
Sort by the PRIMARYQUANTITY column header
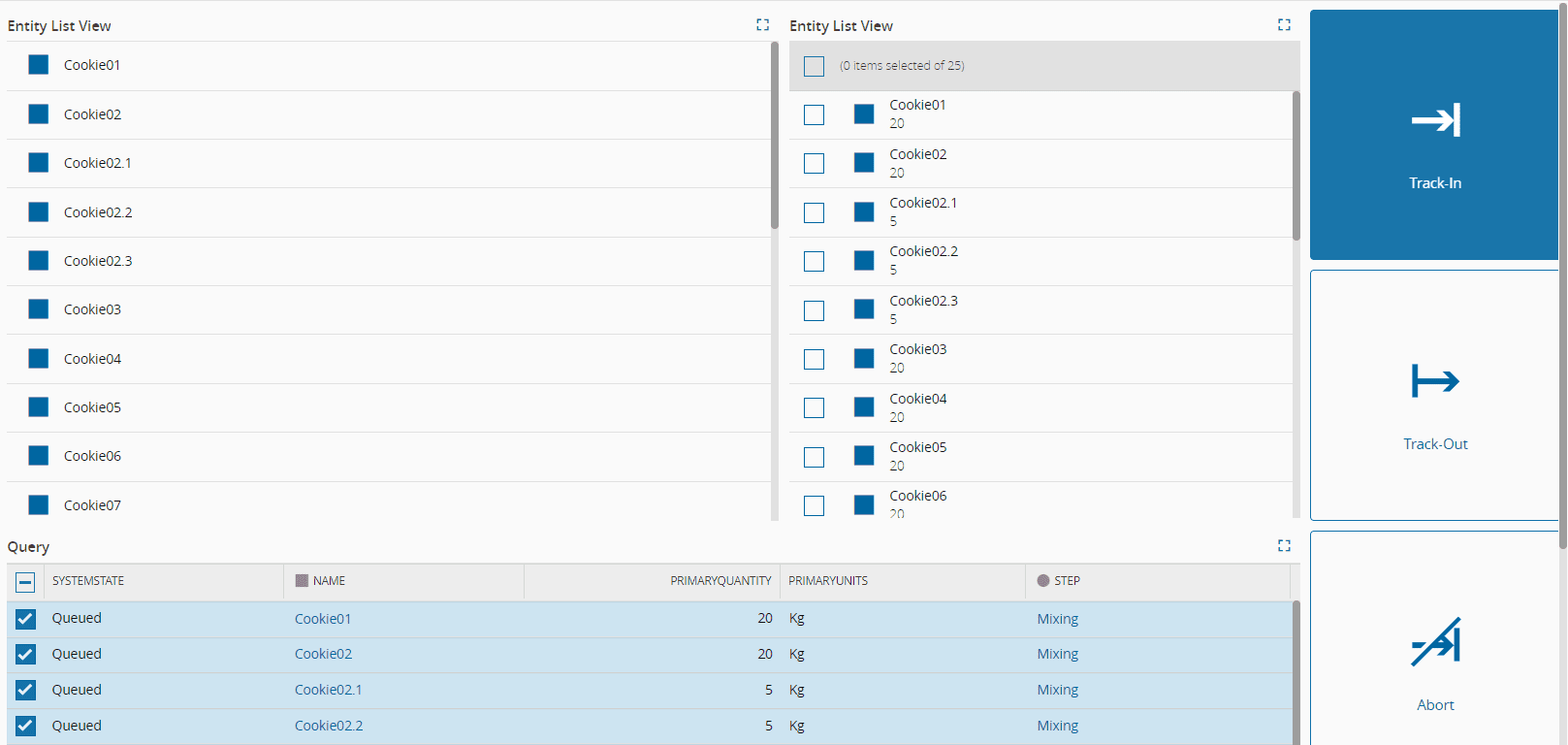pyautogui.click(x=720, y=581)
